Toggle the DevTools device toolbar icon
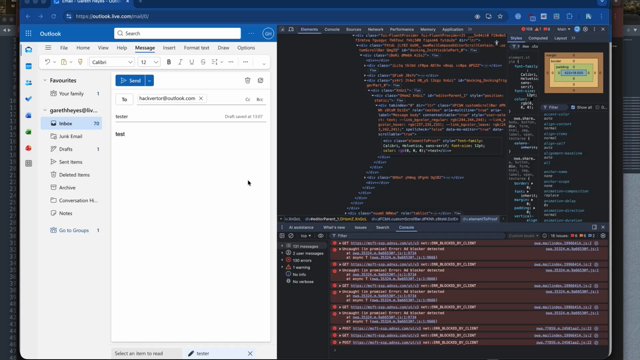The image size is (640, 360). tap(291, 29)
